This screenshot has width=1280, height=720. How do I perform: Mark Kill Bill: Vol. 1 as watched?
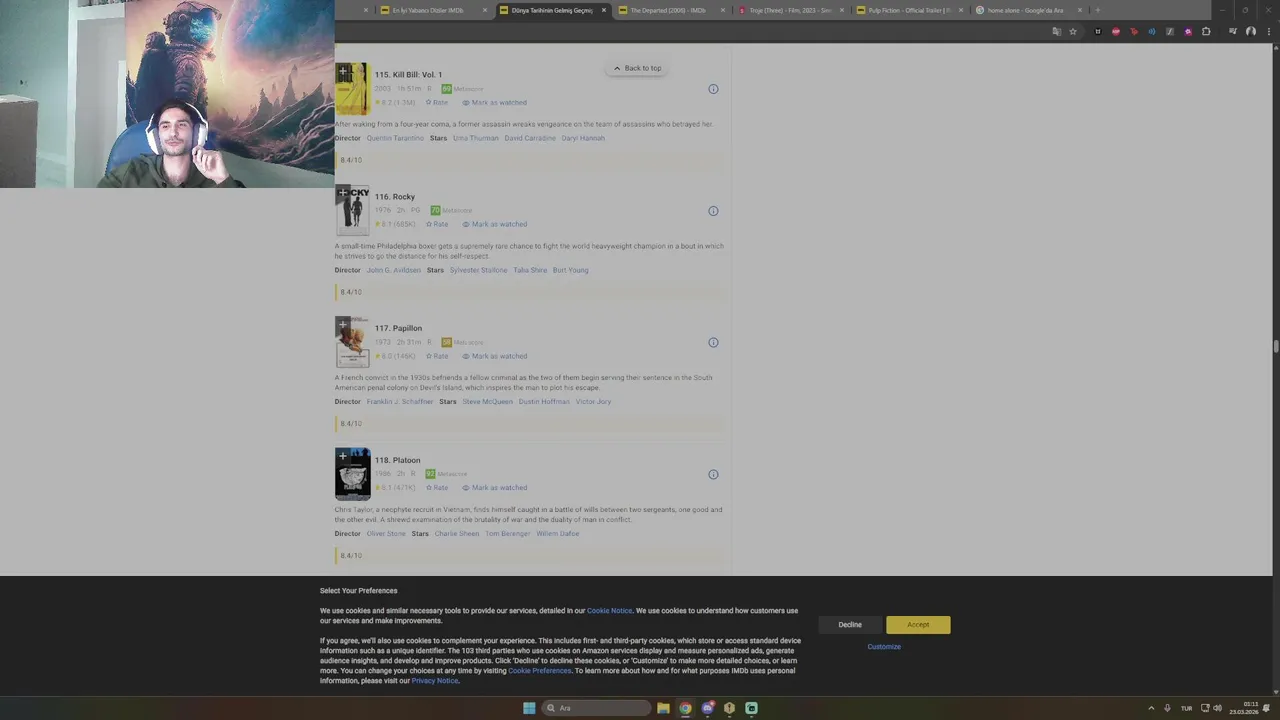pyautogui.click(x=494, y=102)
